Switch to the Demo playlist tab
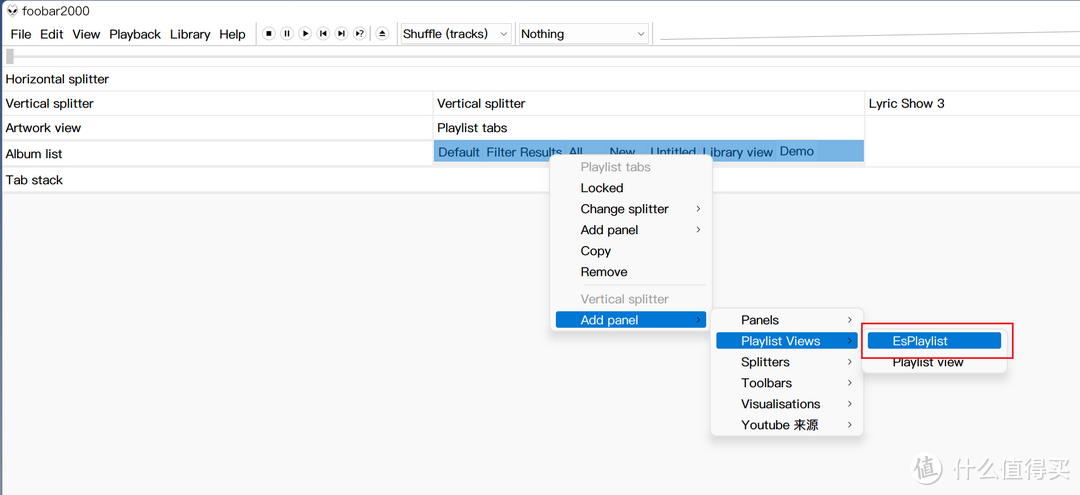This screenshot has height=495, width=1080. [797, 151]
